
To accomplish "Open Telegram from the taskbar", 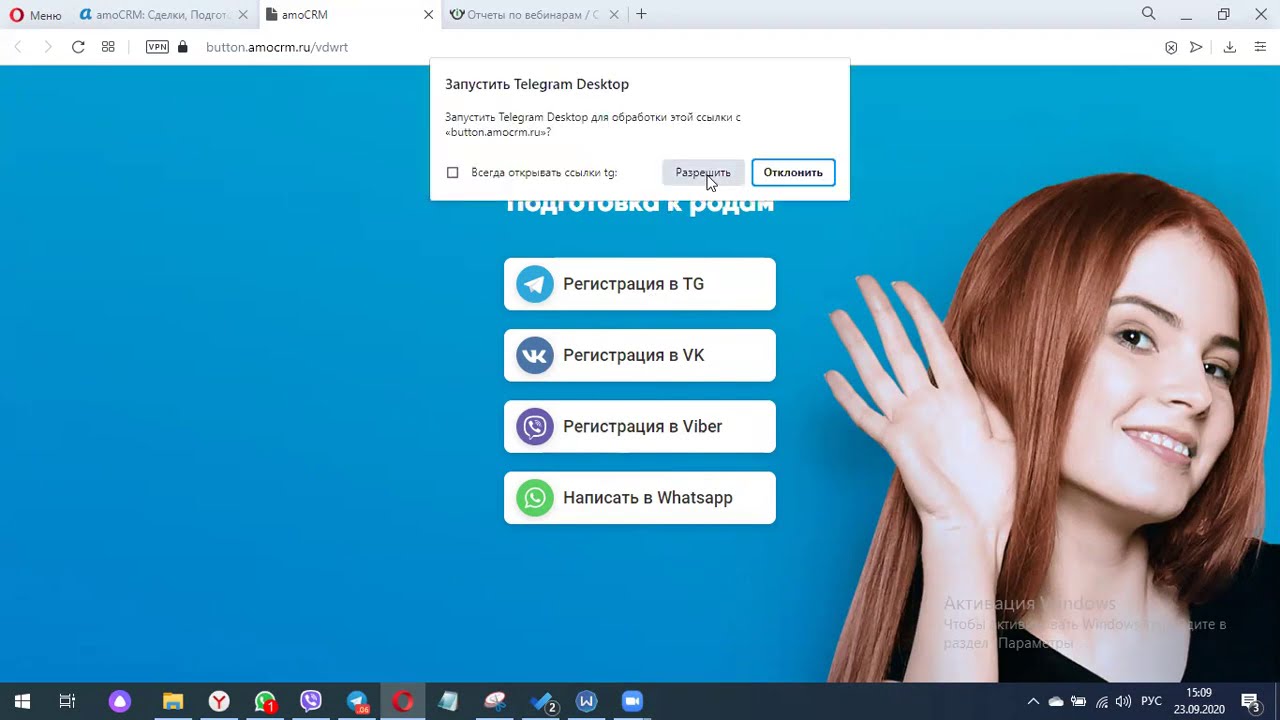I will point(357,701).
